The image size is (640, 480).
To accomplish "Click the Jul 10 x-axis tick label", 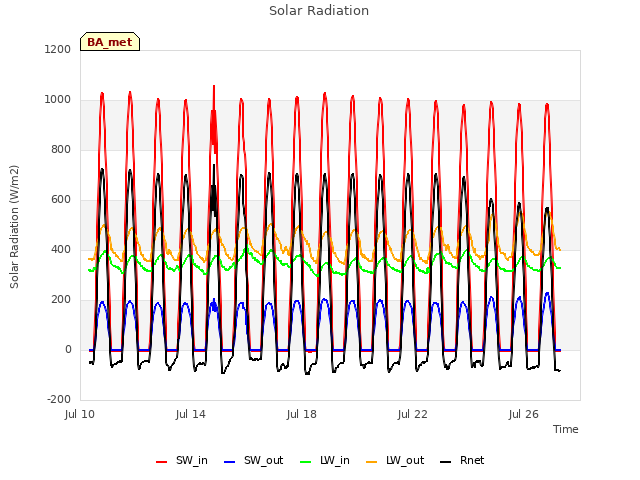I will [80, 414].
